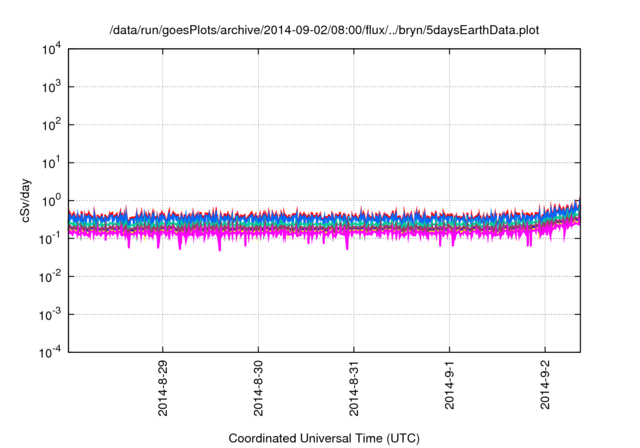Image resolution: width=640 pixels, height=448 pixels.
Task: Click the 10^-3 y-axis tick label
Action: coord(50,315)
